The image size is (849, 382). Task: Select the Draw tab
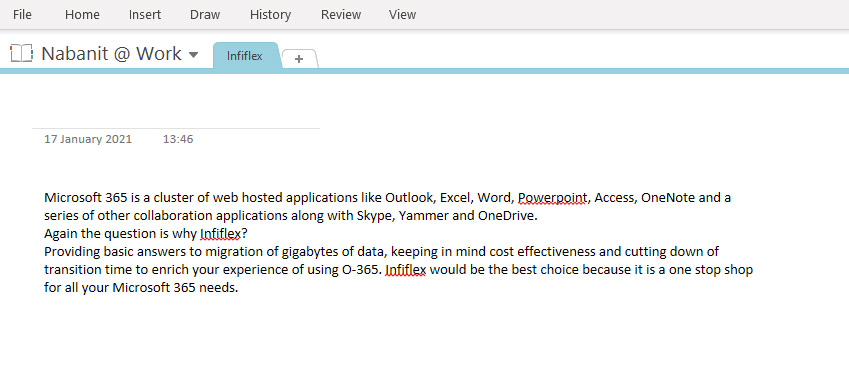click(205, 15)
